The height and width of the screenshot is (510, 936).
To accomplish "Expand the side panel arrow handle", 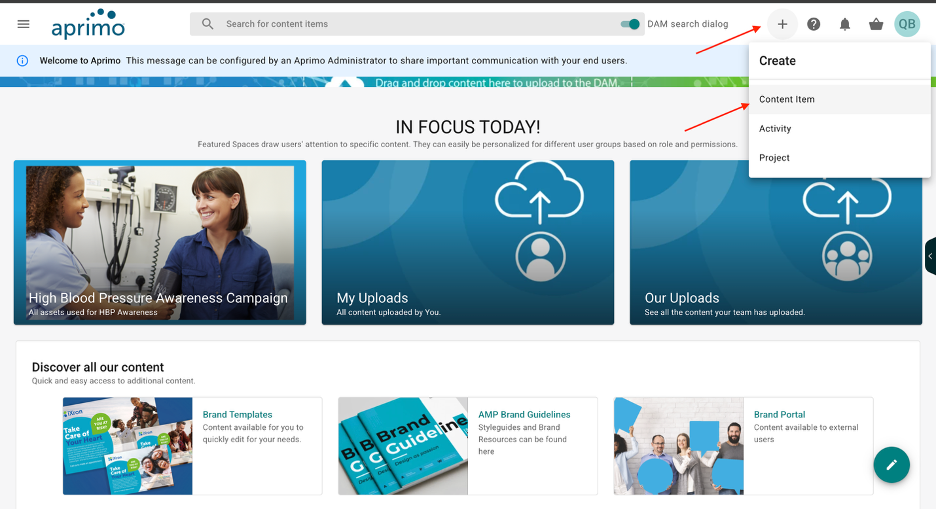I will pos(930,256).
